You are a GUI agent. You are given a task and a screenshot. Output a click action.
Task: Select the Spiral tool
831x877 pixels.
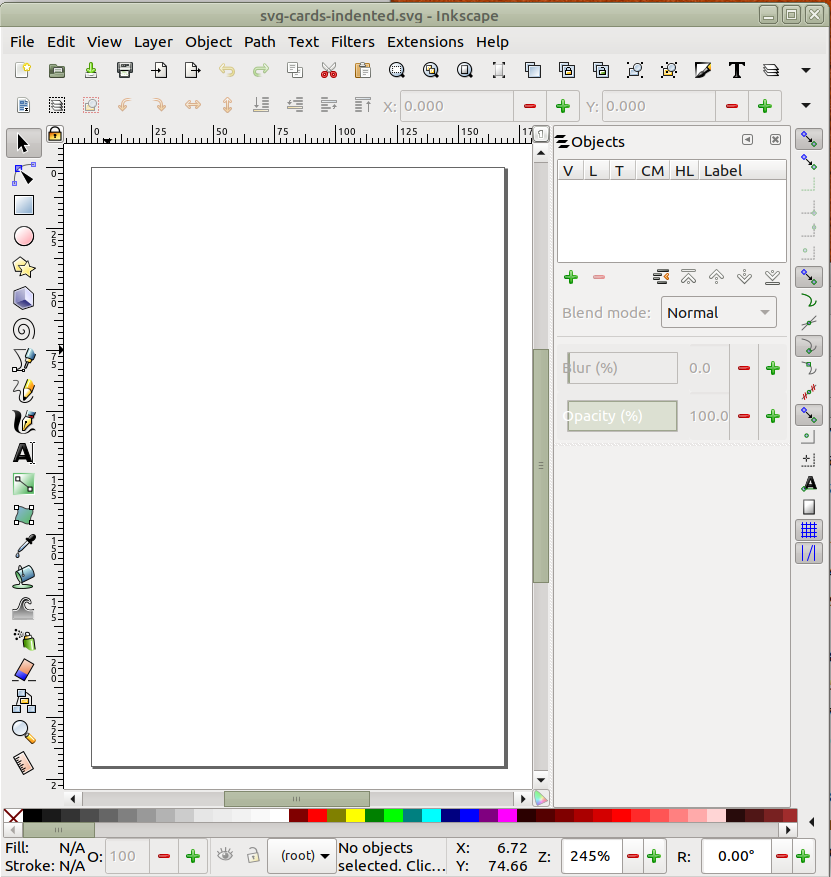click(23, 329)
